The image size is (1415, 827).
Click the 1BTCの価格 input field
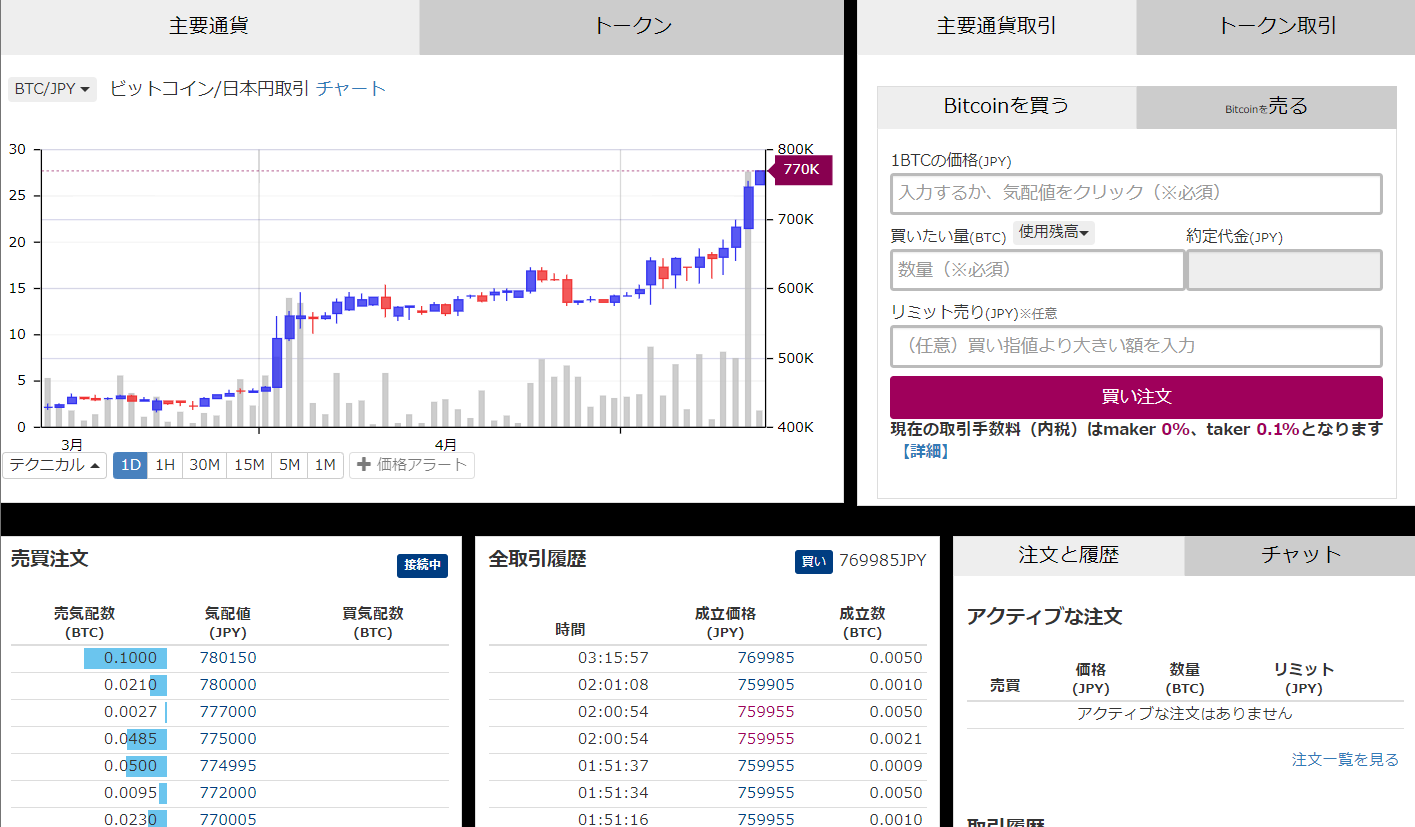(1136, 193)
